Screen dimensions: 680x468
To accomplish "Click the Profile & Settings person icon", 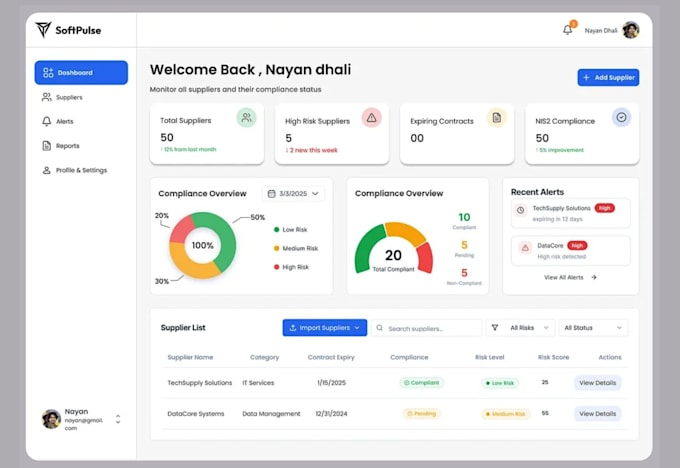I will (46, 170).
